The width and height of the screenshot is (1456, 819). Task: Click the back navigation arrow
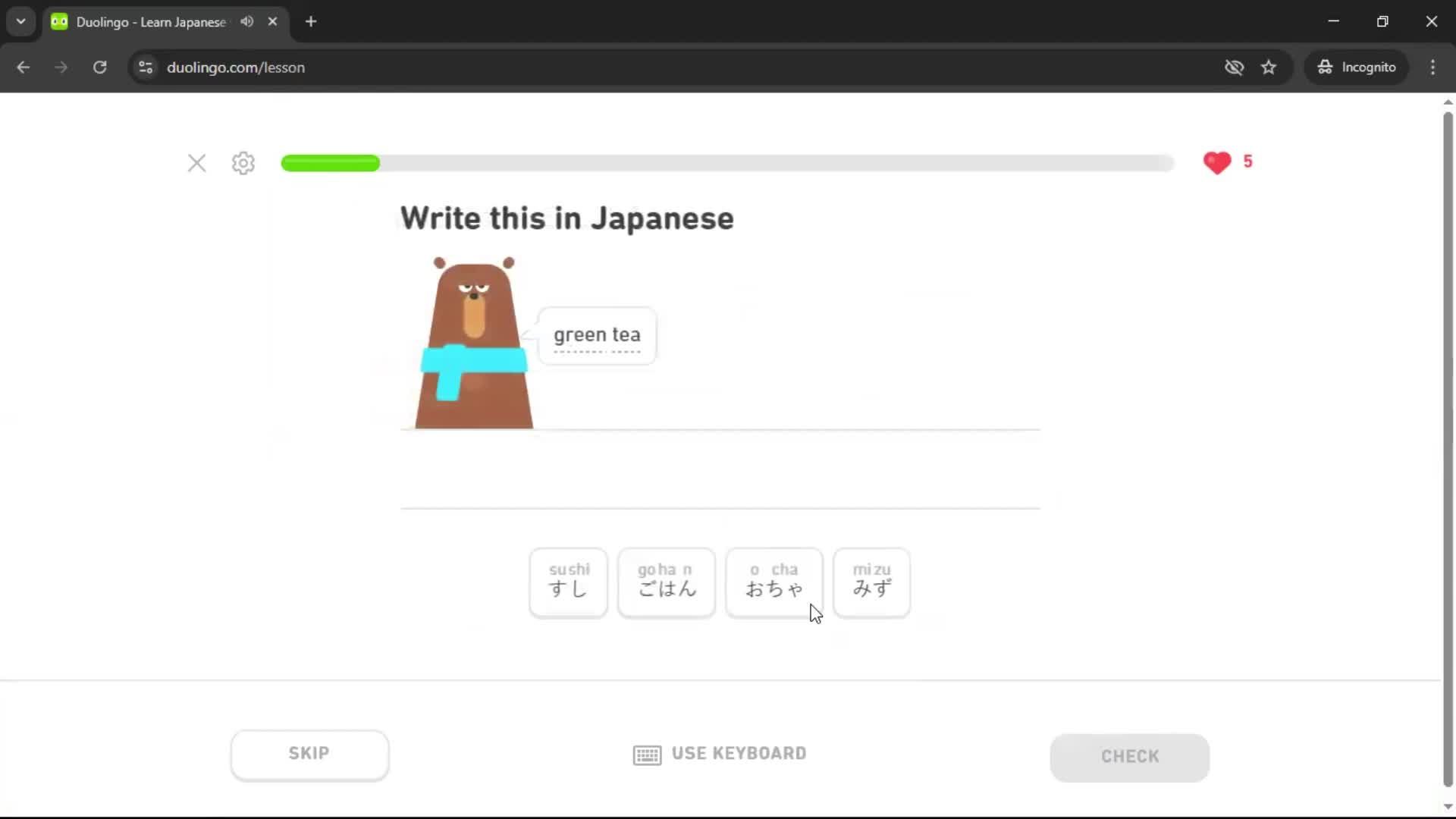24,67
